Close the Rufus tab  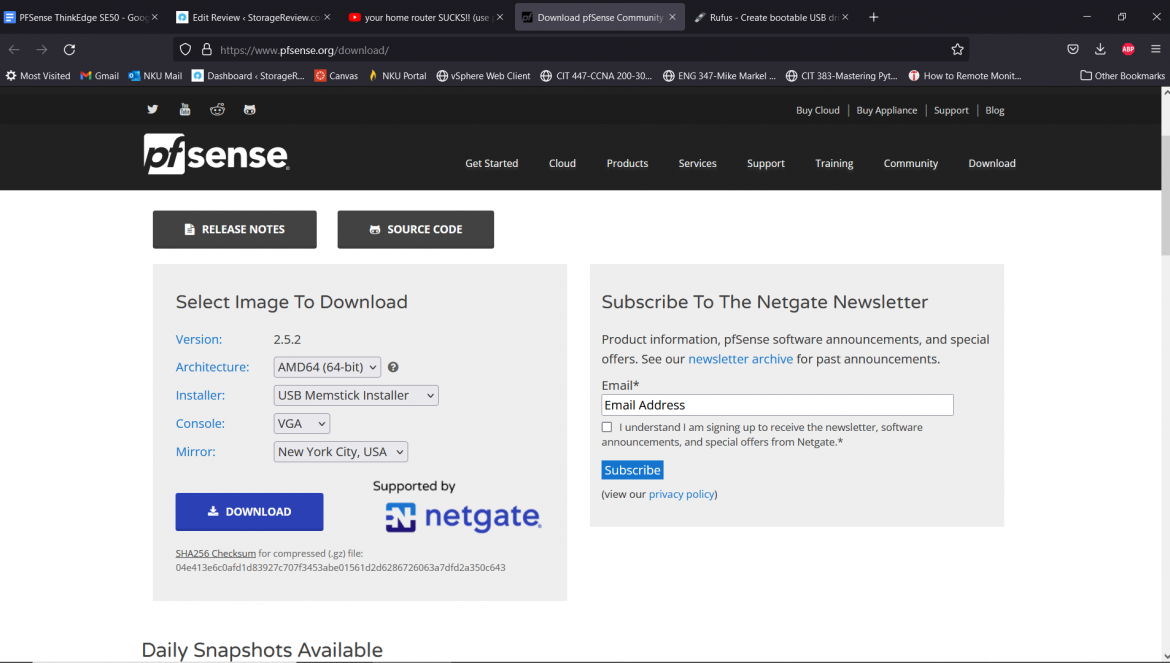coord(845,17)
